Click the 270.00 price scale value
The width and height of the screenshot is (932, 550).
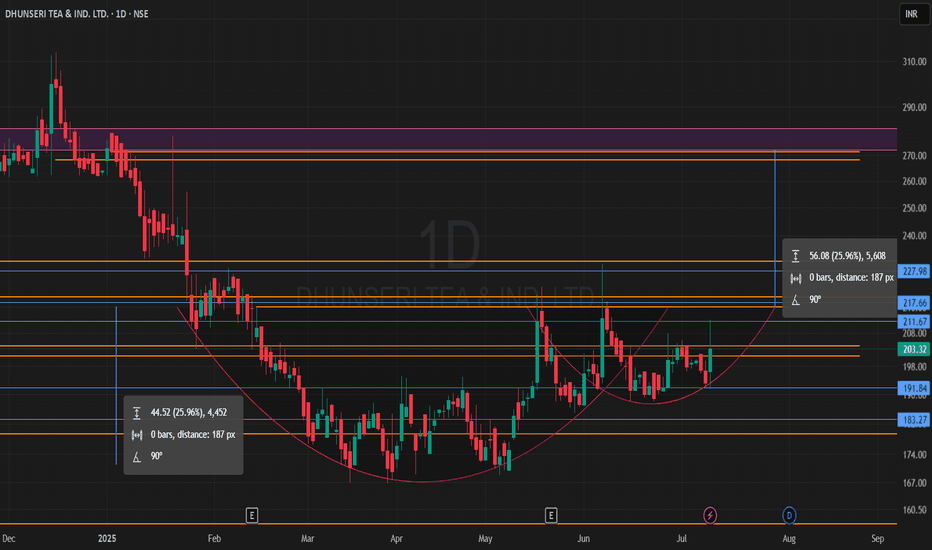coord(914,155)
